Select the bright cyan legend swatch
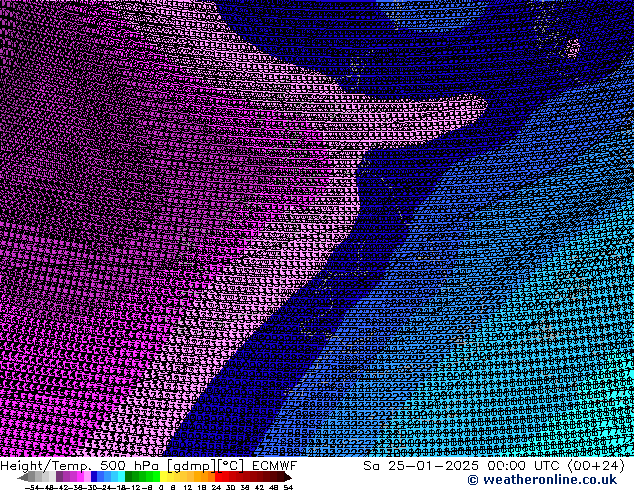Viewport: 634px width, 490px height. coord(121,476)
